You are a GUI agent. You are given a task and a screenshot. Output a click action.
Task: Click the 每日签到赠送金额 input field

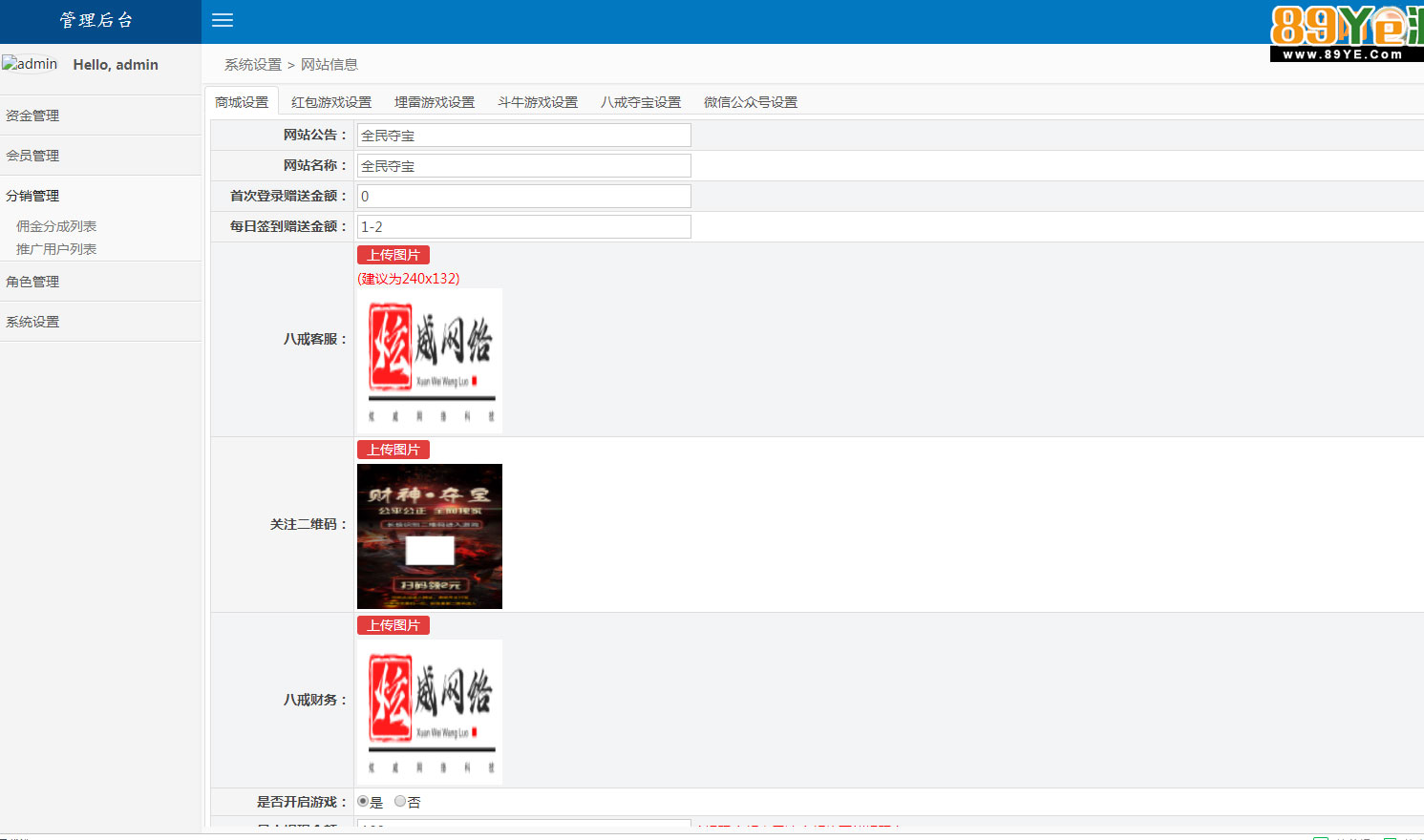pyautogui.click(x=524, y=227)
